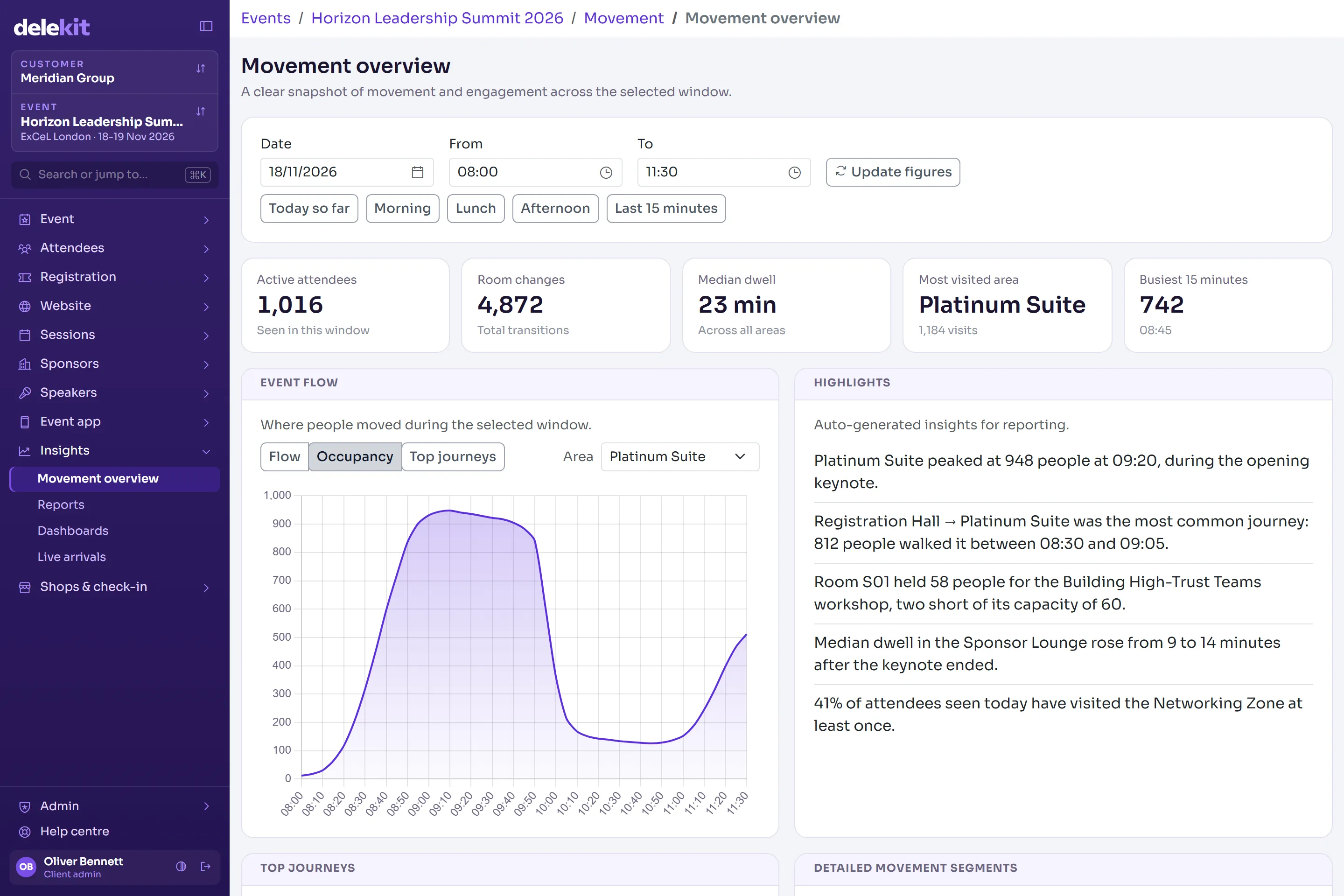Expand the Website section
The width and height of the screenshot is (1344, 896).
(x=206, y=306)
